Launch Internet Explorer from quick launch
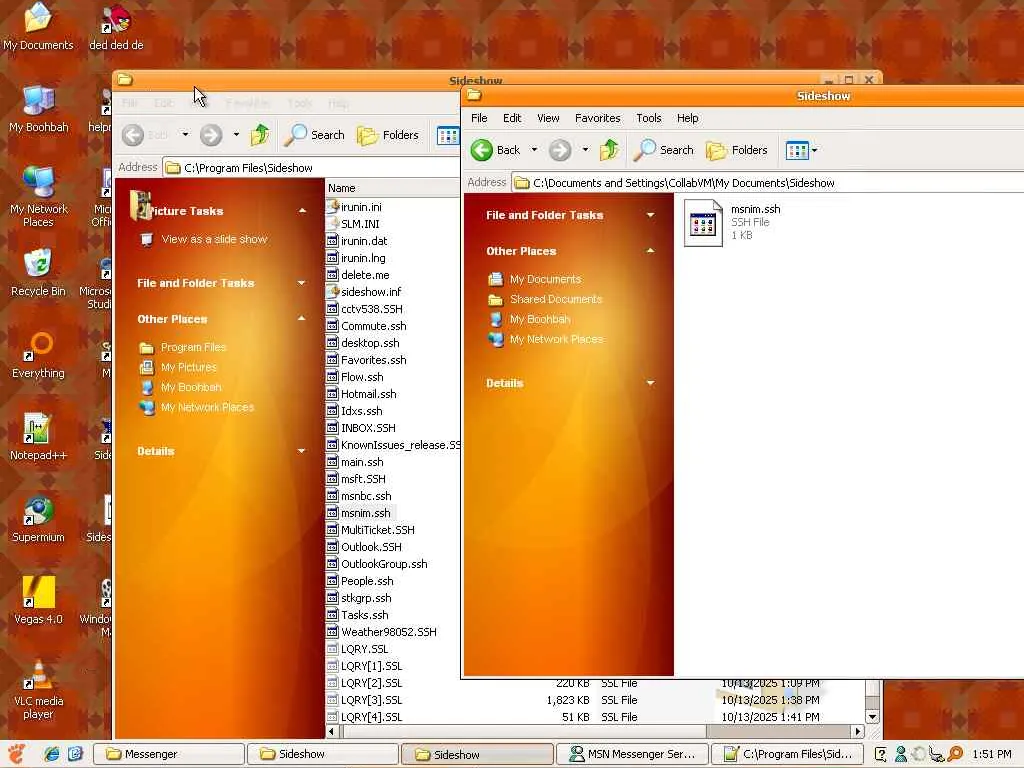The image size is (1024, 768). [x=52, y=754]
